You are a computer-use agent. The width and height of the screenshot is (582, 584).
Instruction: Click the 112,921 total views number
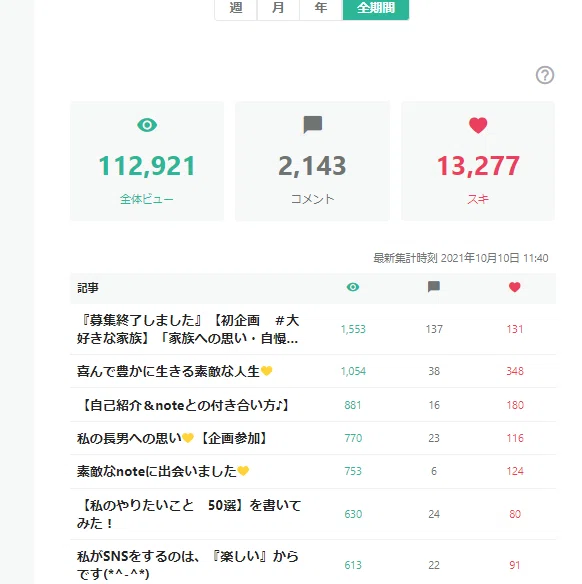[x=147, y=166]
